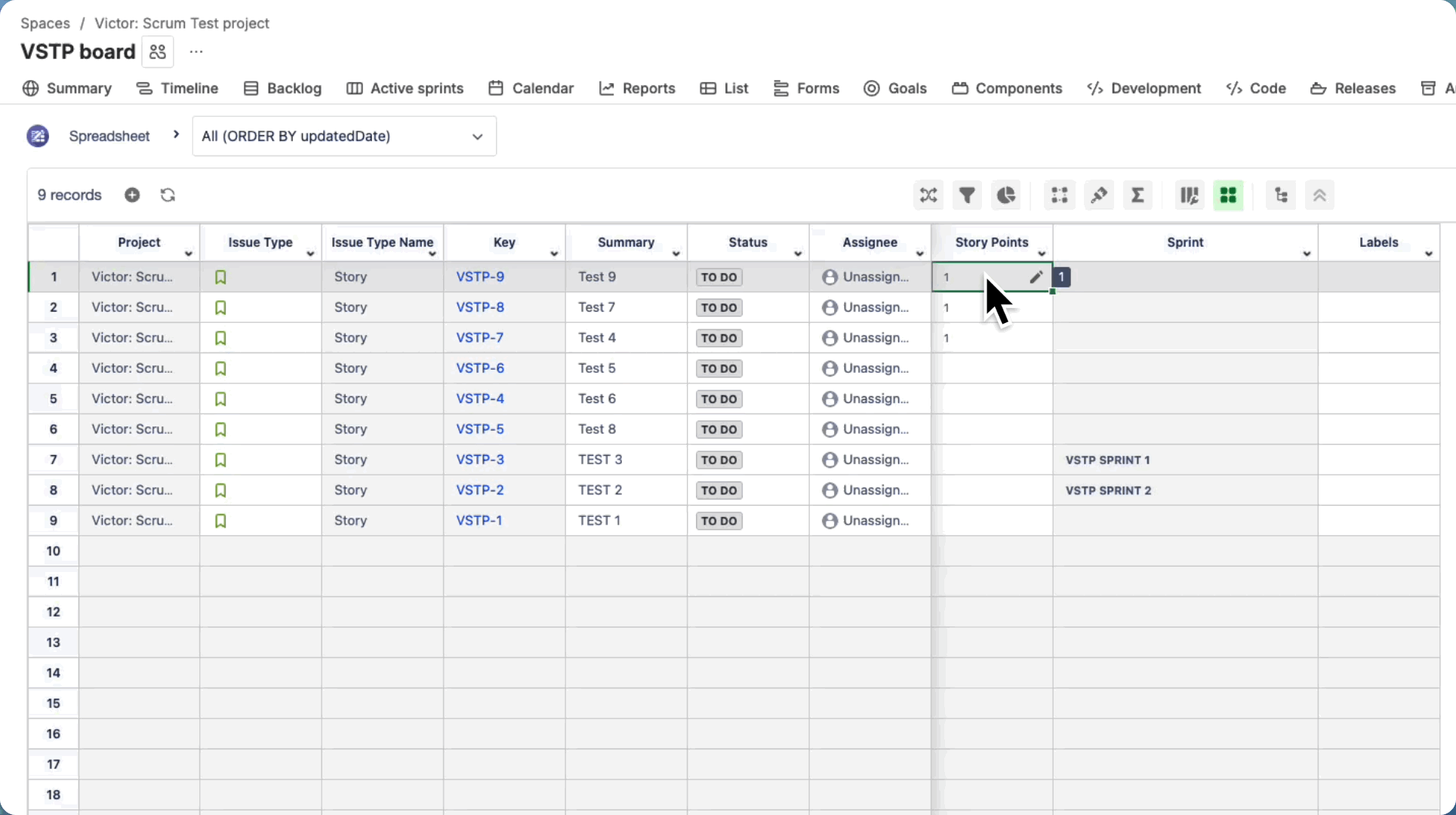Collapse toolbar with double chevron up
Screen dimensions: 1456x815
click(x=1319, y=195)
